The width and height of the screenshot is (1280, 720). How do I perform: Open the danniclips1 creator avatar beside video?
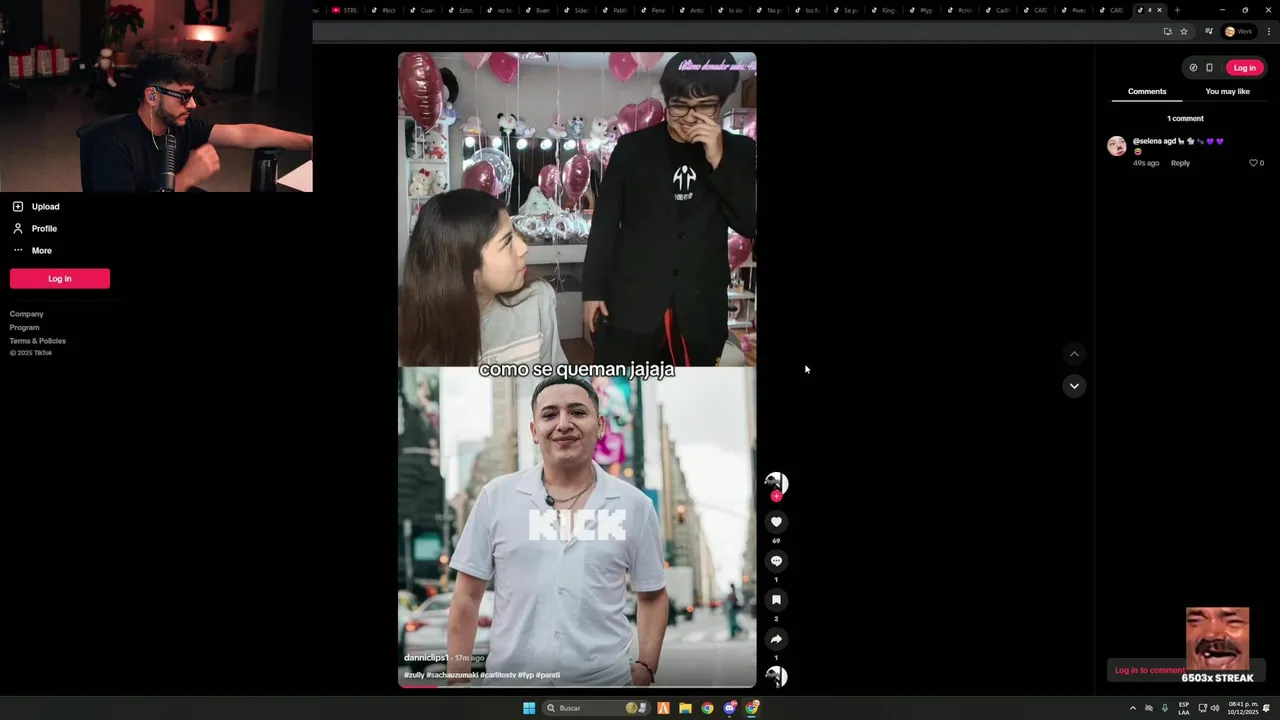[x=776, y=483]
